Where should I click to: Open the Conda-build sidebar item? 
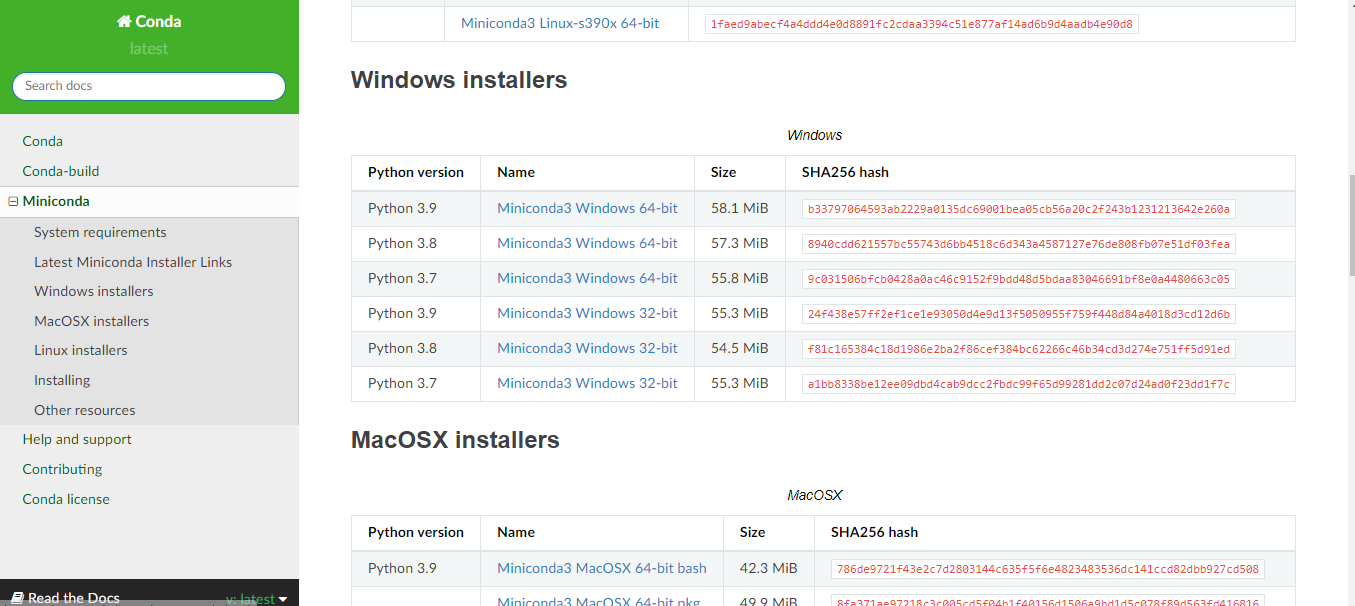[x=61, y=171]
